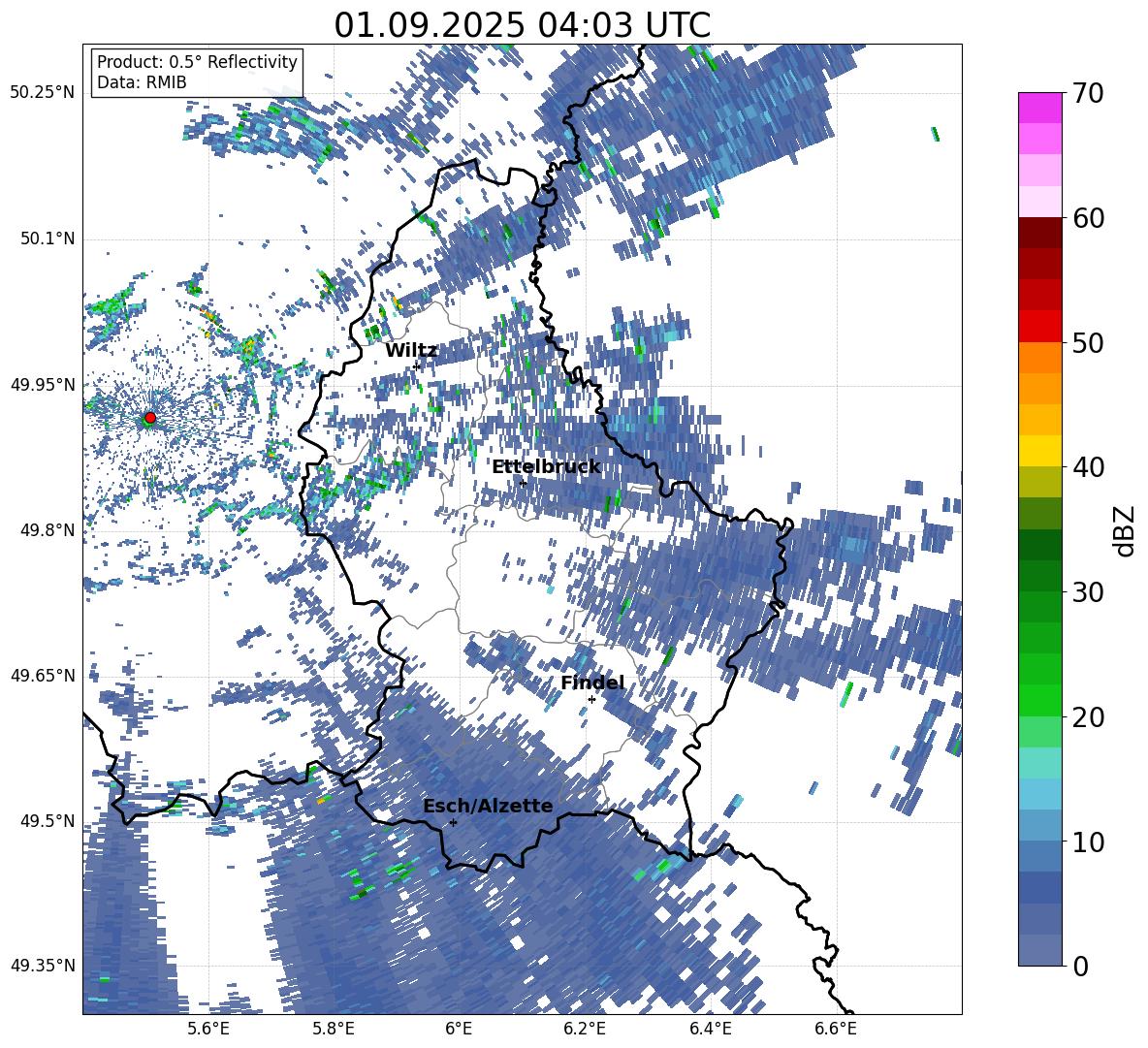Click the Wiltz city label
Viewport: 1148px width, 1048px height.
click(x=411, y=351)
